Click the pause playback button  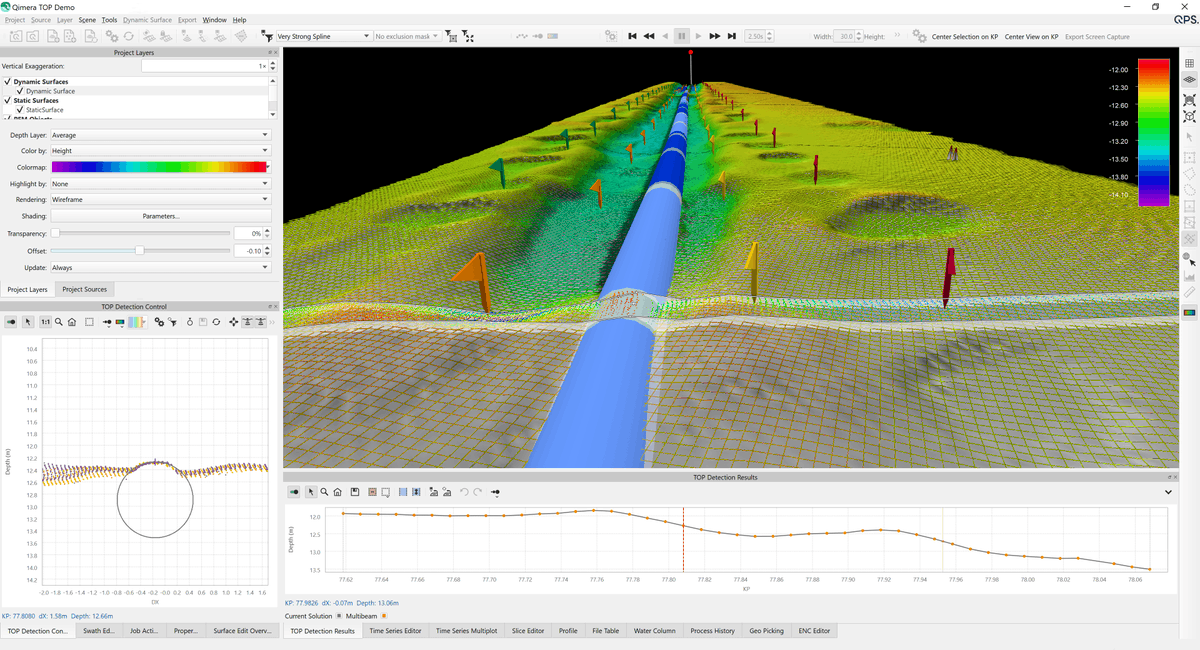[x=682, y=36]
